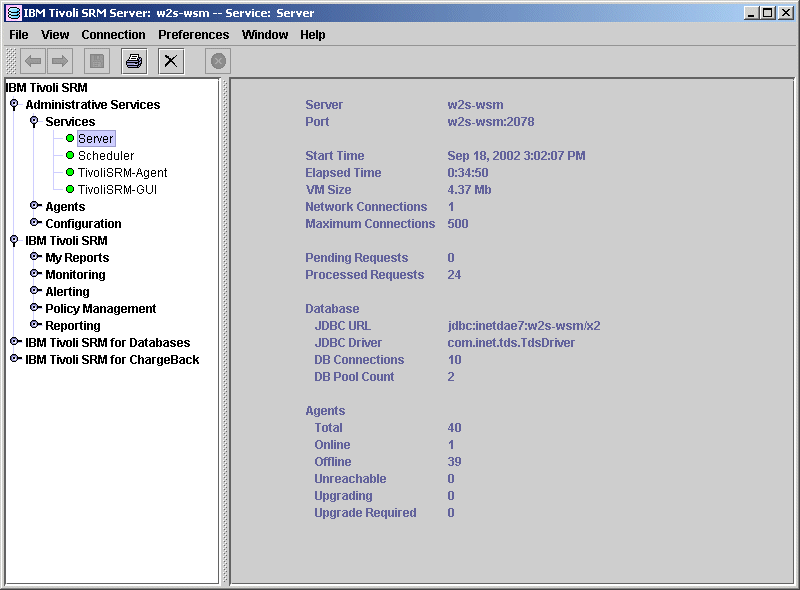Expand the Monitoring node

pos(35,274)
